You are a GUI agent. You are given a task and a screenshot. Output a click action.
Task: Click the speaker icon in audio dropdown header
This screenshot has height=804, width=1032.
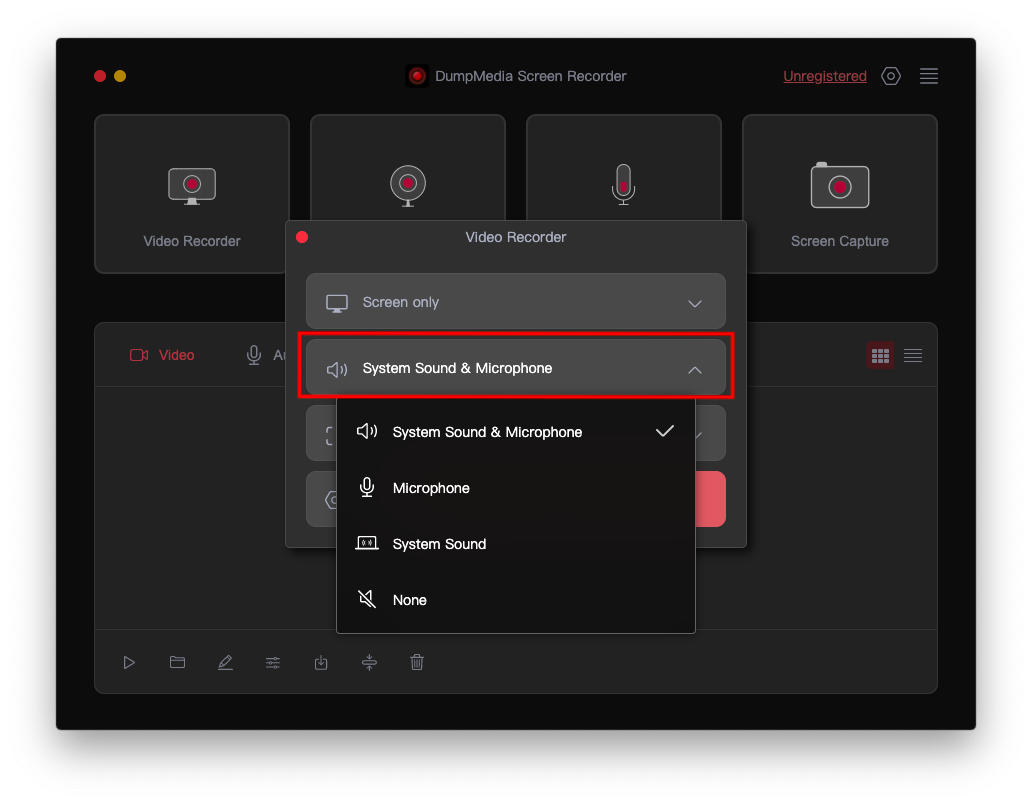click(337, 369)
